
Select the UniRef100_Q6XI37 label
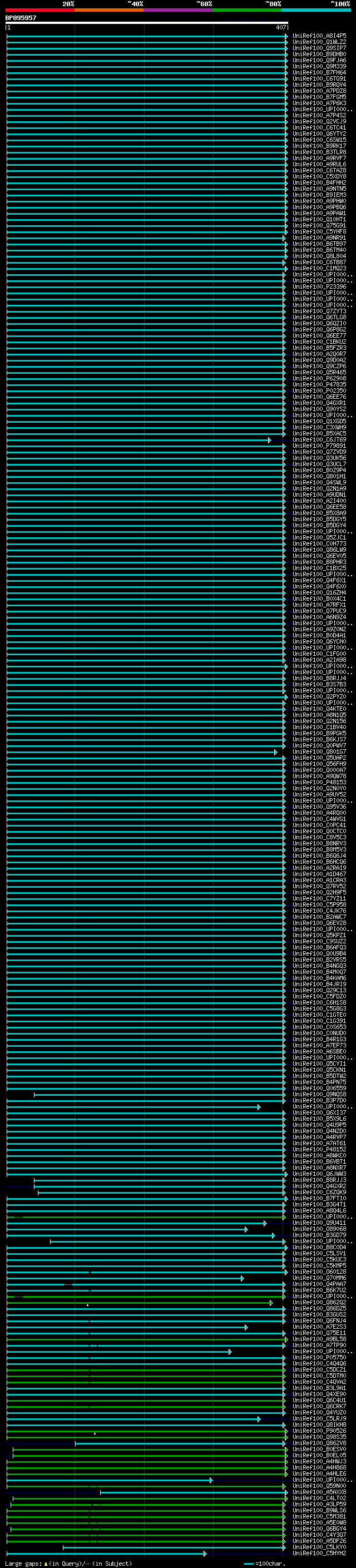point(319,1112)
